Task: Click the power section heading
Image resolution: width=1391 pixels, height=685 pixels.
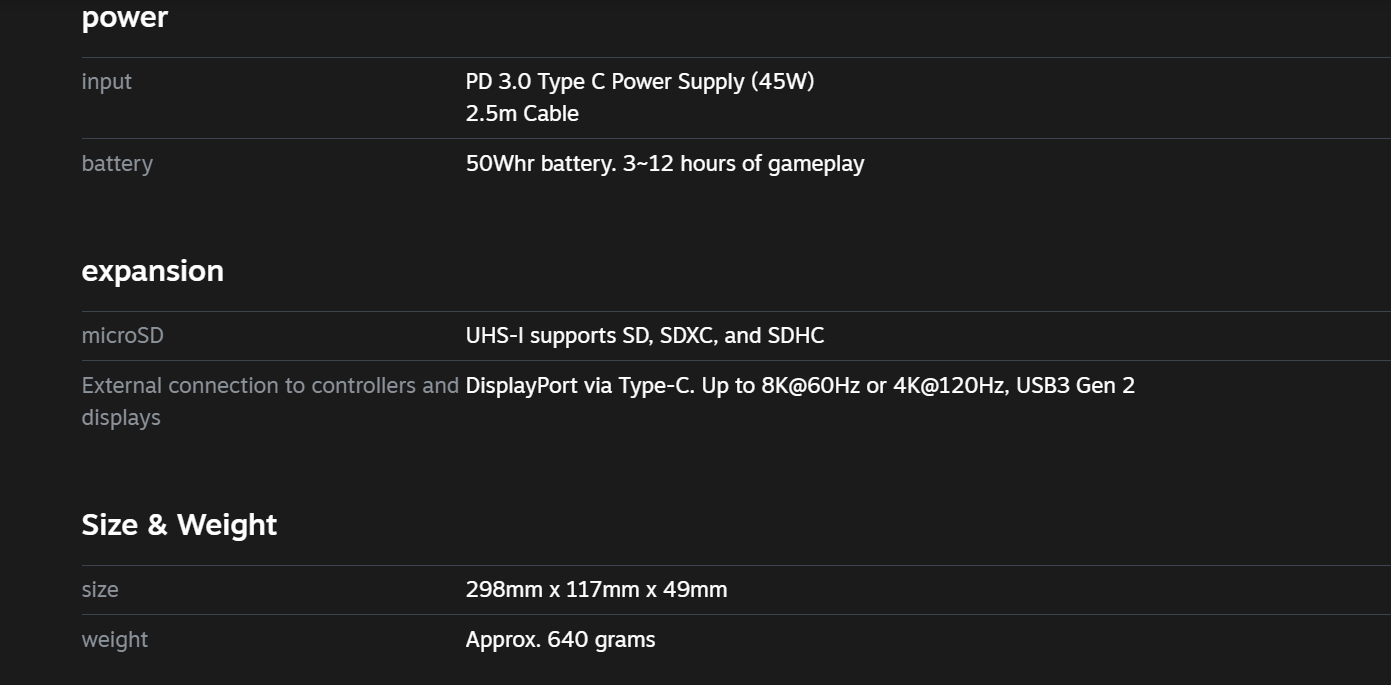Action: point(124,17)
